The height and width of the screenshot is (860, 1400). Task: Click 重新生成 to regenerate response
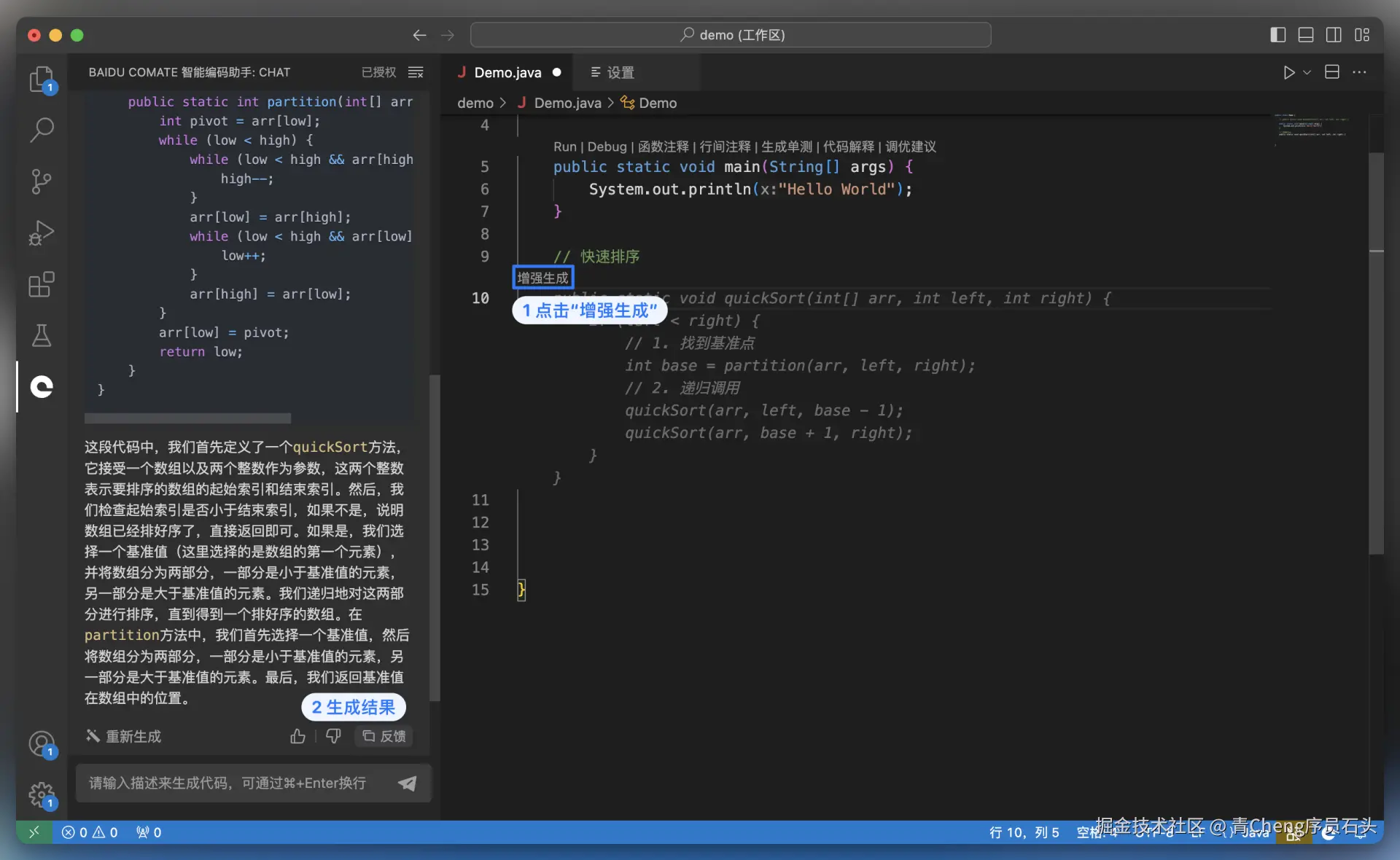tap(124, 736)
